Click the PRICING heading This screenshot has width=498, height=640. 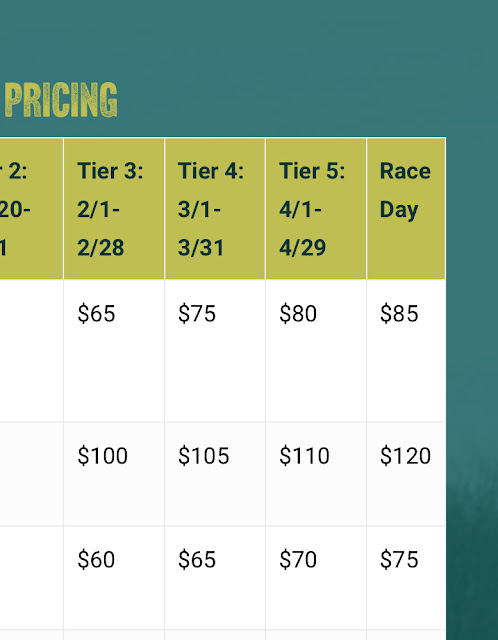pyautogui.click(x=61, y=100)
